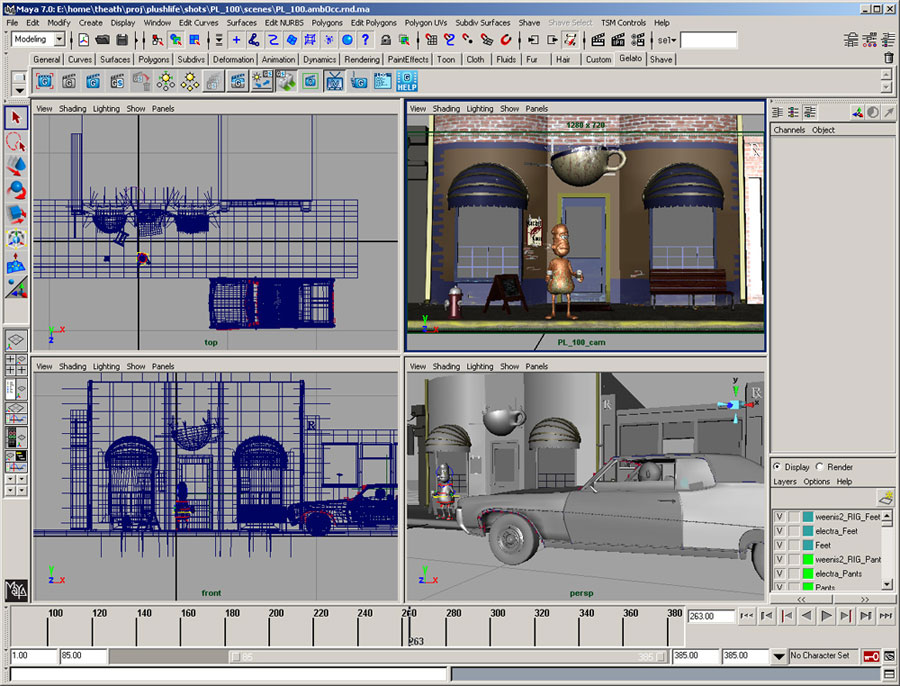Select the Display layer radio button

tap(777, 467)
